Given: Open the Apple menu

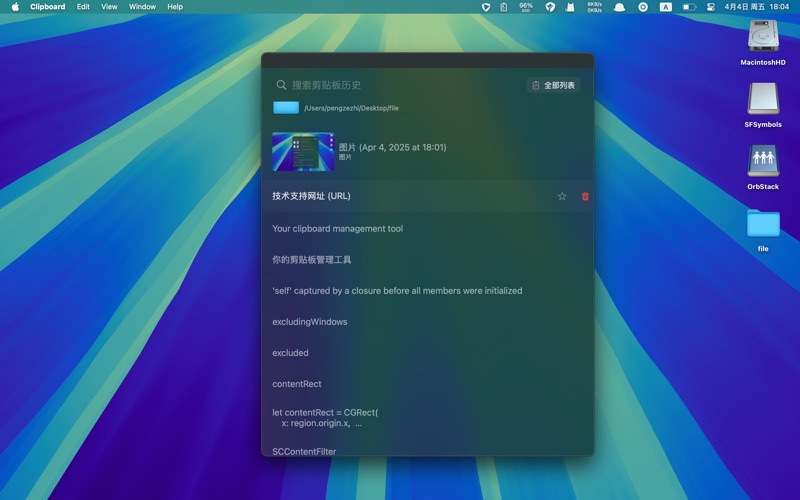Looking at the screenshot, I should 15,7.
